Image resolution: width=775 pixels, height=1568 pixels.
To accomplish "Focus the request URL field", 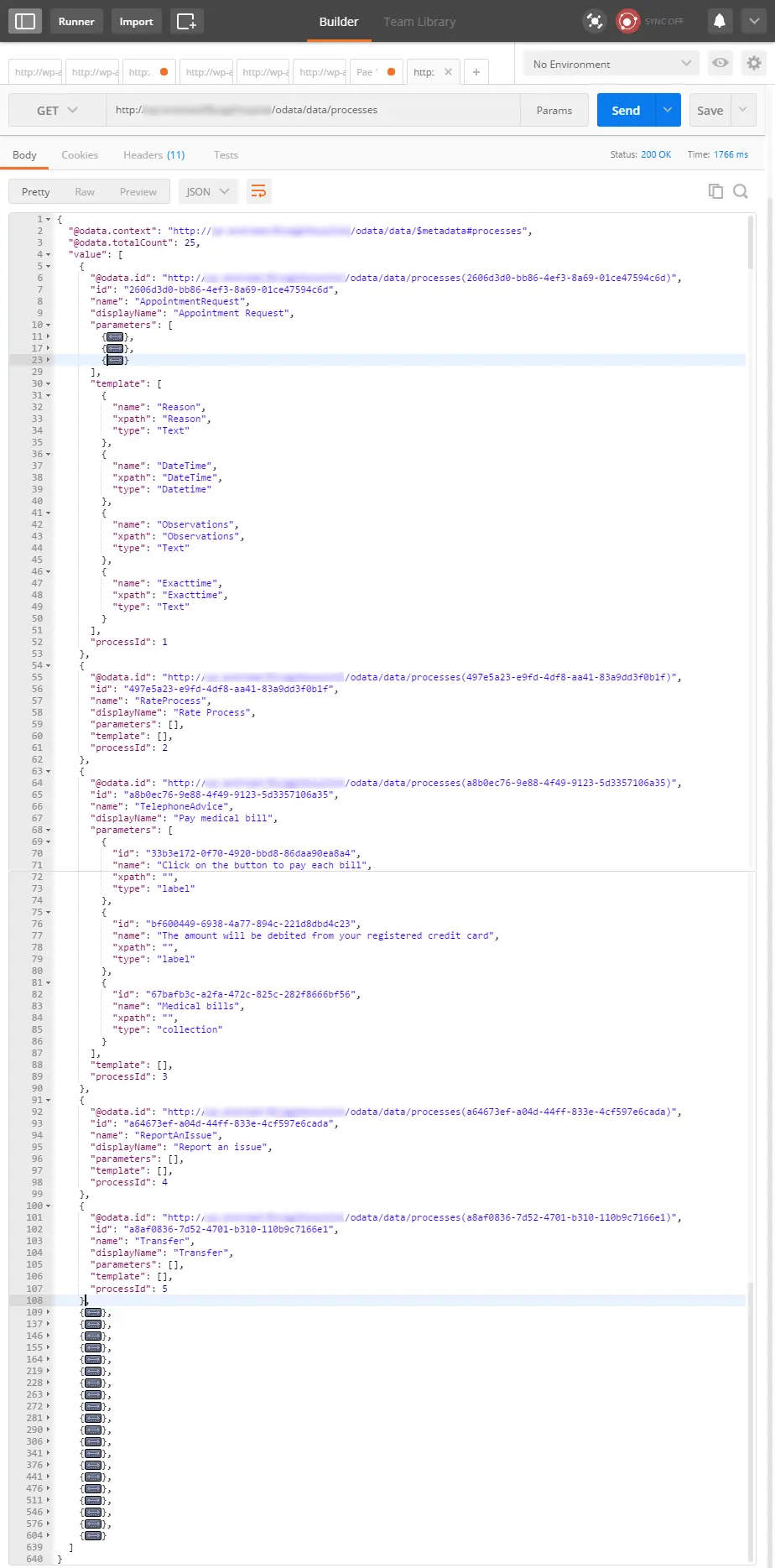I will pyautogui.click(x=313, y=110).
